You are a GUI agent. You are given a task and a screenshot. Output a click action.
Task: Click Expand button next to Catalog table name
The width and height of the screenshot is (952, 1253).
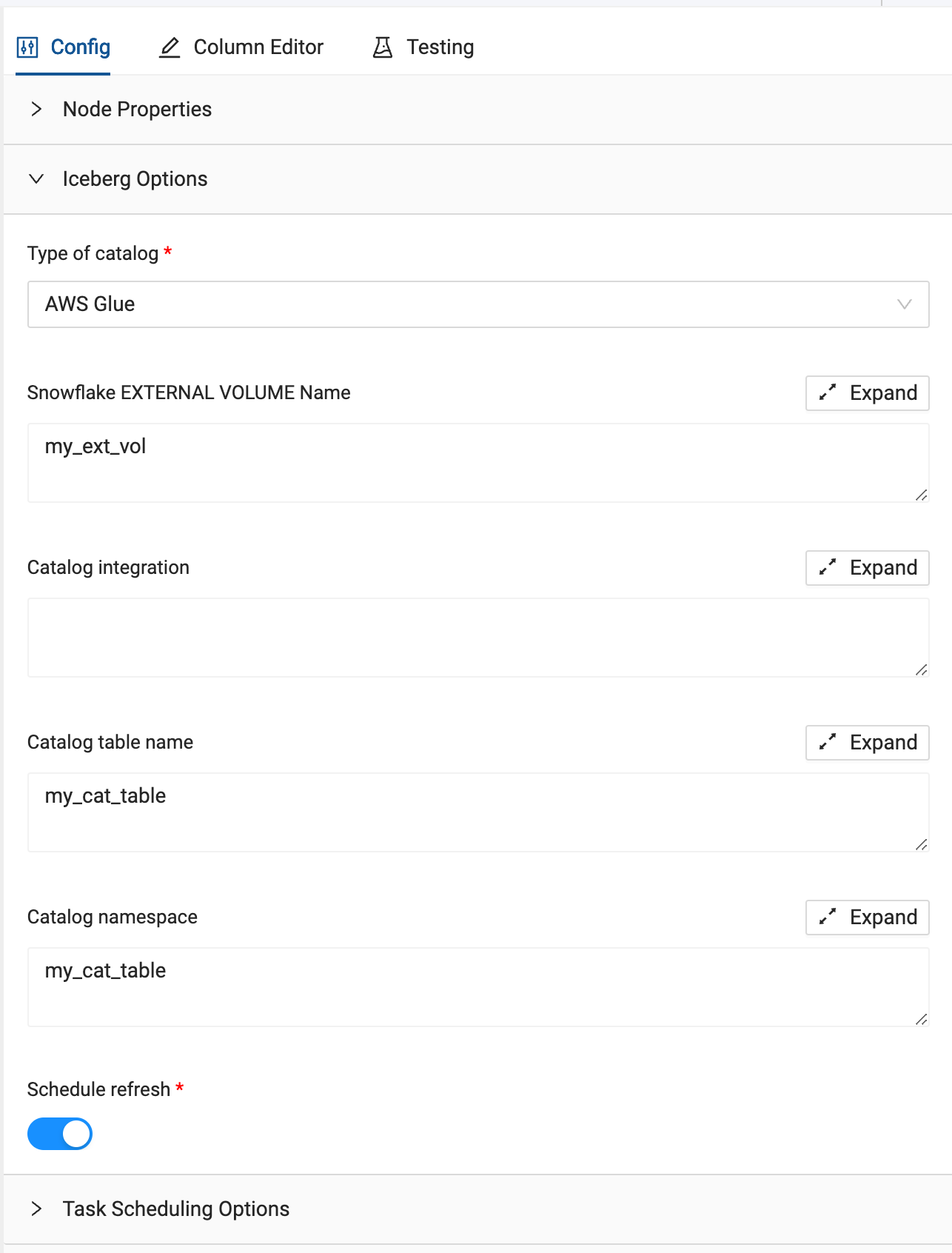pyautogui.click(x=867, y=742)
